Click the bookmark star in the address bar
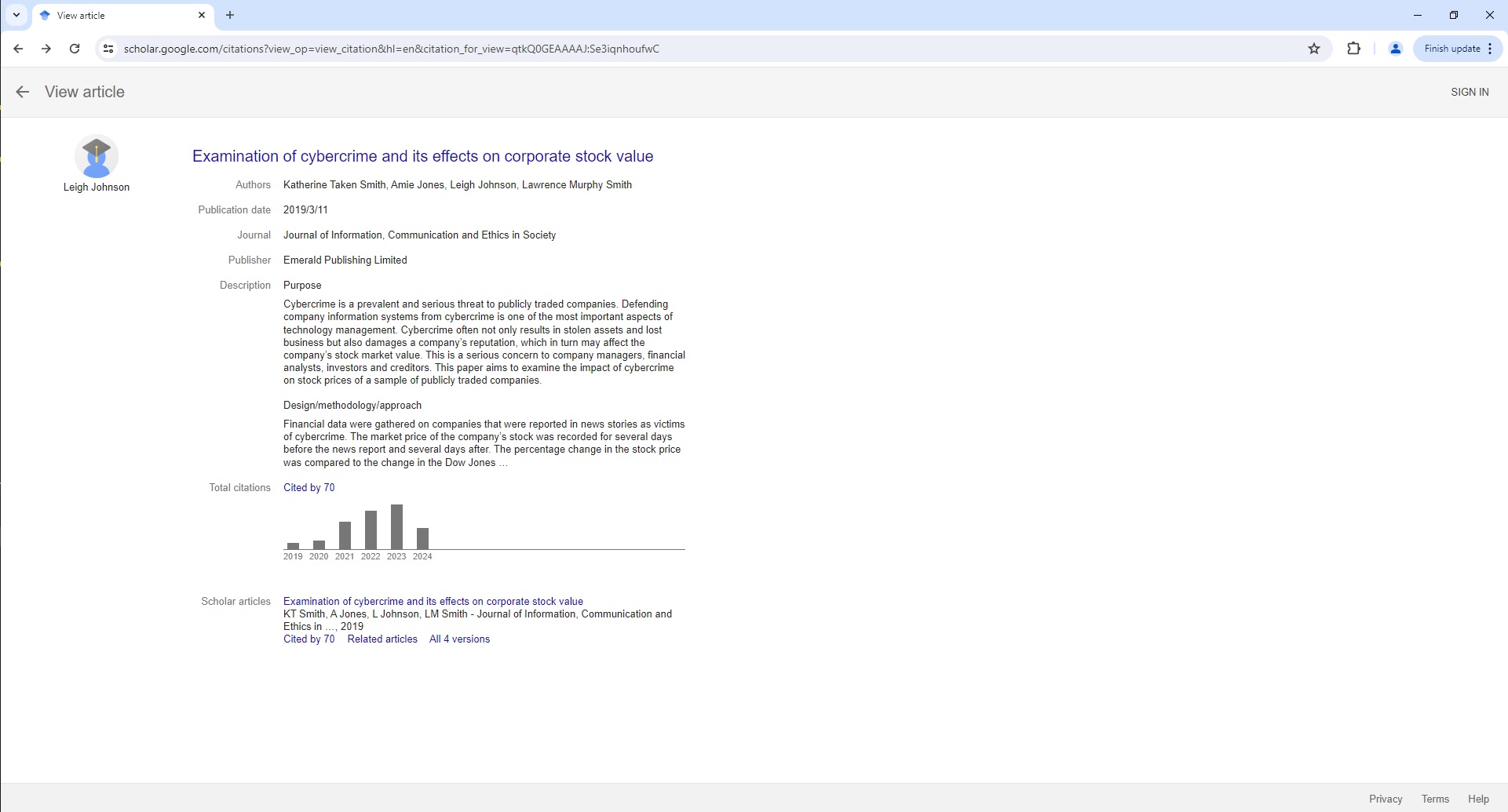This screenshot has height=812, width=1508. (x=1314, y=49)
